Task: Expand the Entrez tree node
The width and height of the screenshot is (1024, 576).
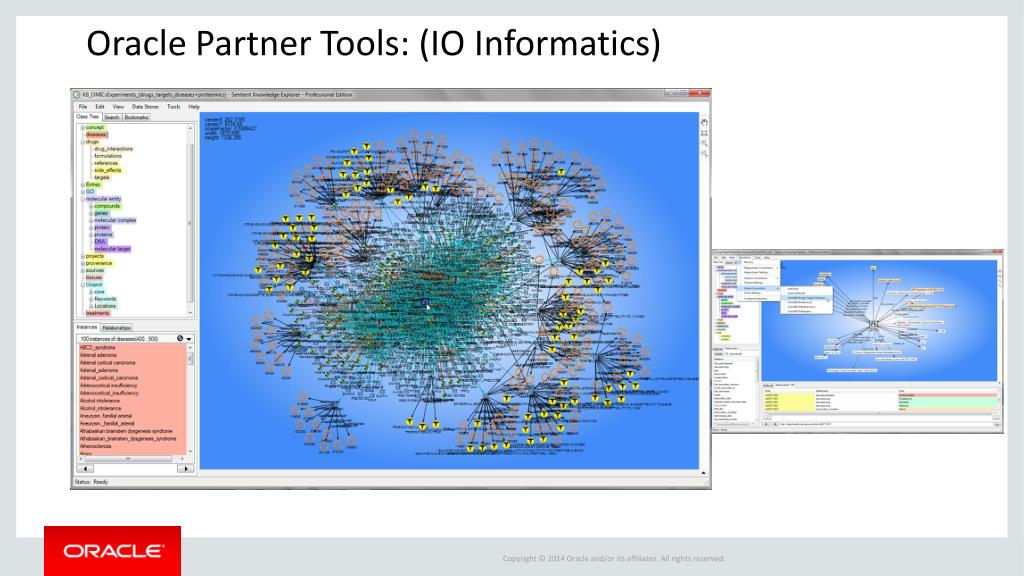Action: (83, 185)
